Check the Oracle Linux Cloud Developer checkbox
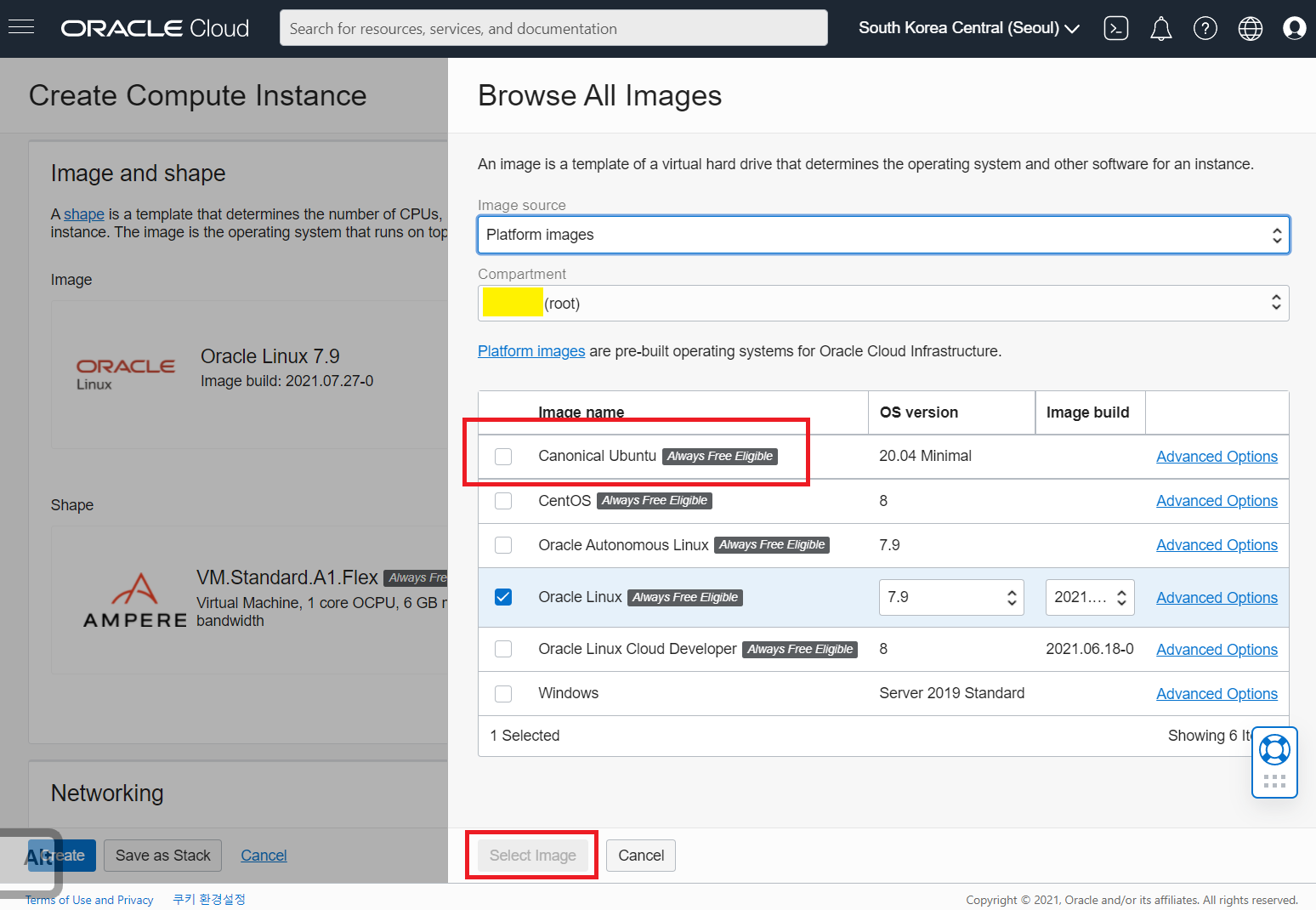The image size is (1316, 910). coord(503,649)
